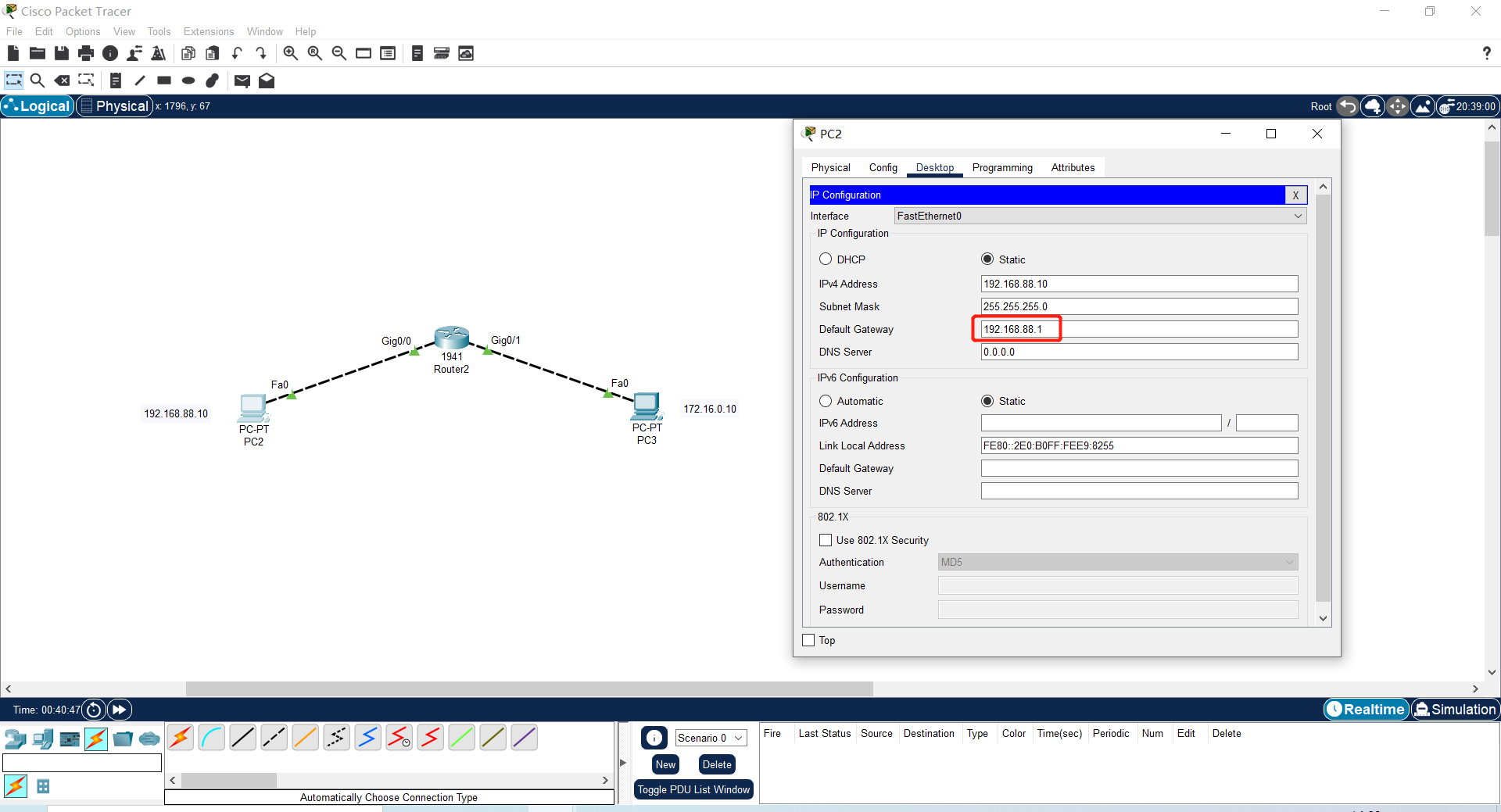Click the IPv4 Address field
The width and height of the screenshot is (1501, 812).
[x=1139, y=284]
